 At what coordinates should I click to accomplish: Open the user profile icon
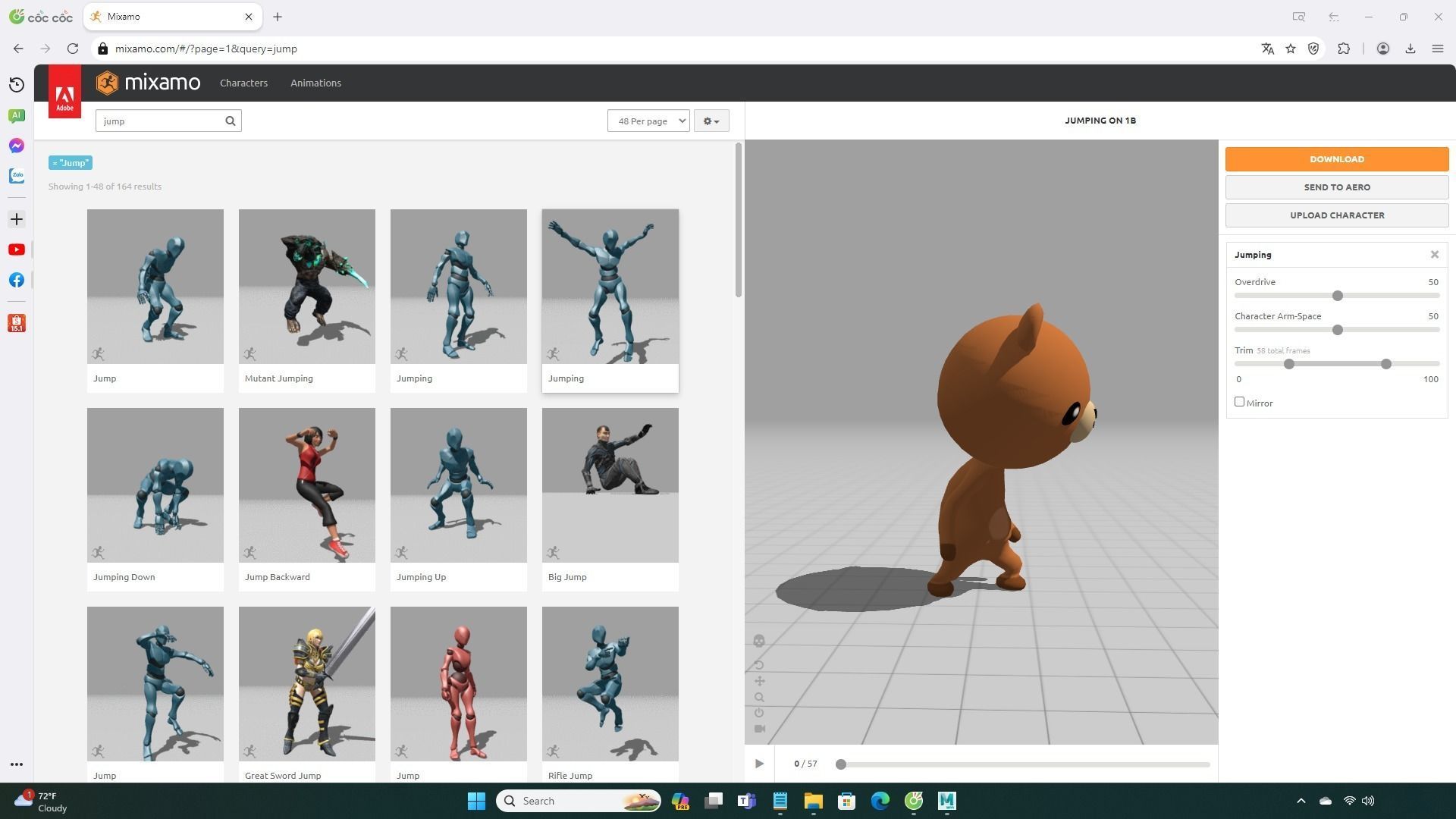point(1383,49)
